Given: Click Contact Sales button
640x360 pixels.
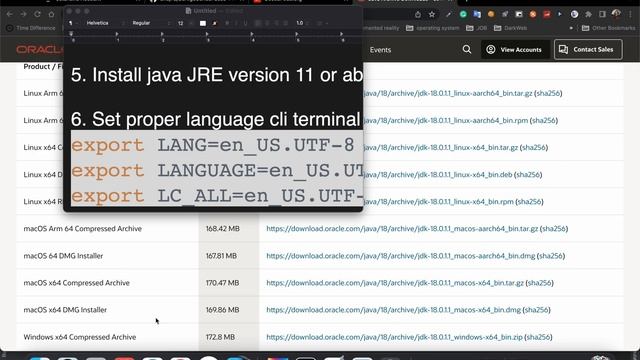Looking at the screenshot, I should (588, 49).
